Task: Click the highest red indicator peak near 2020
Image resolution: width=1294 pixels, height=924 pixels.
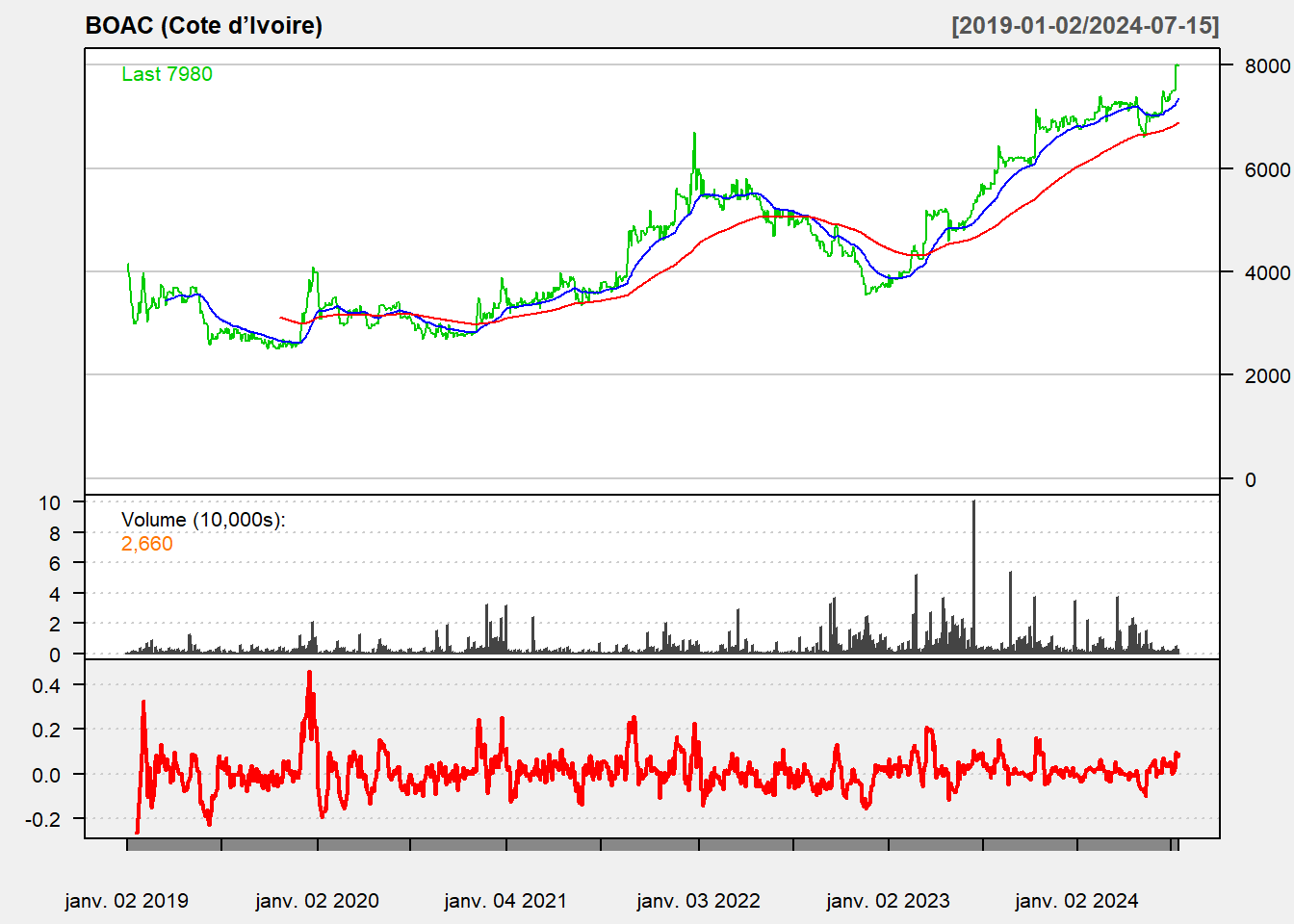Action: (309, 674)
